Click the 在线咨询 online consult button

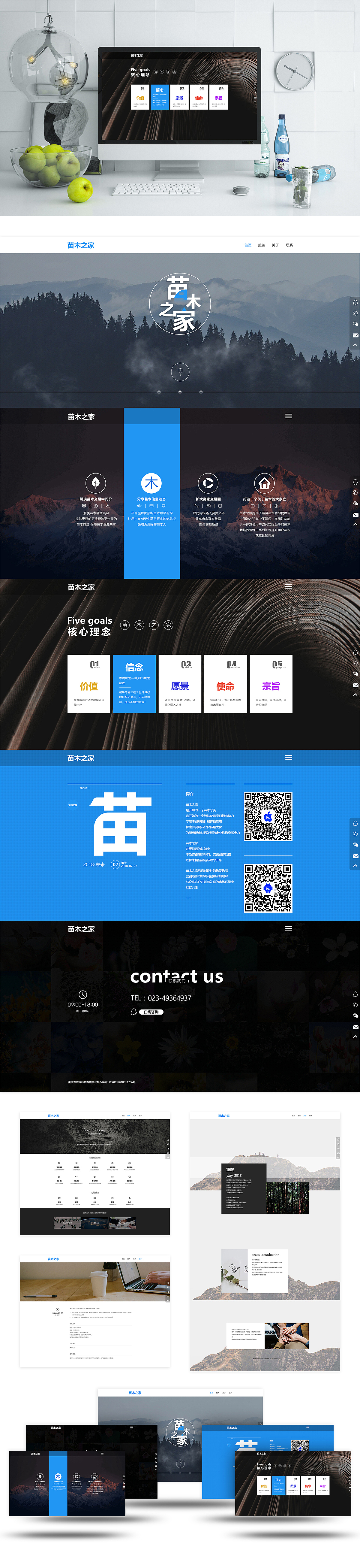click(151, 1012)
